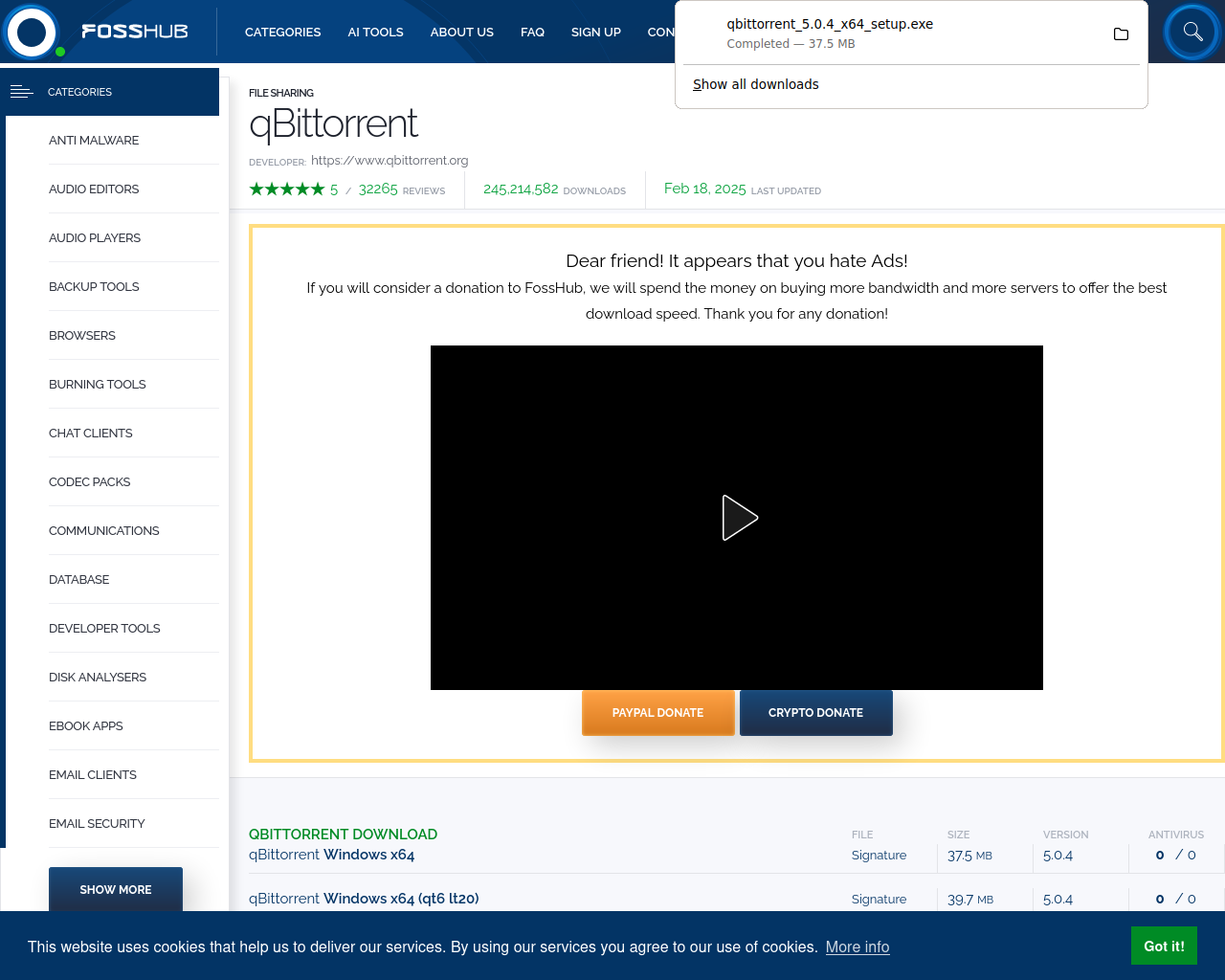The width and height of the screenshot is (1225, 980).
Task: Open Signature for qt6 lt20 file
Action: (879, 899)
